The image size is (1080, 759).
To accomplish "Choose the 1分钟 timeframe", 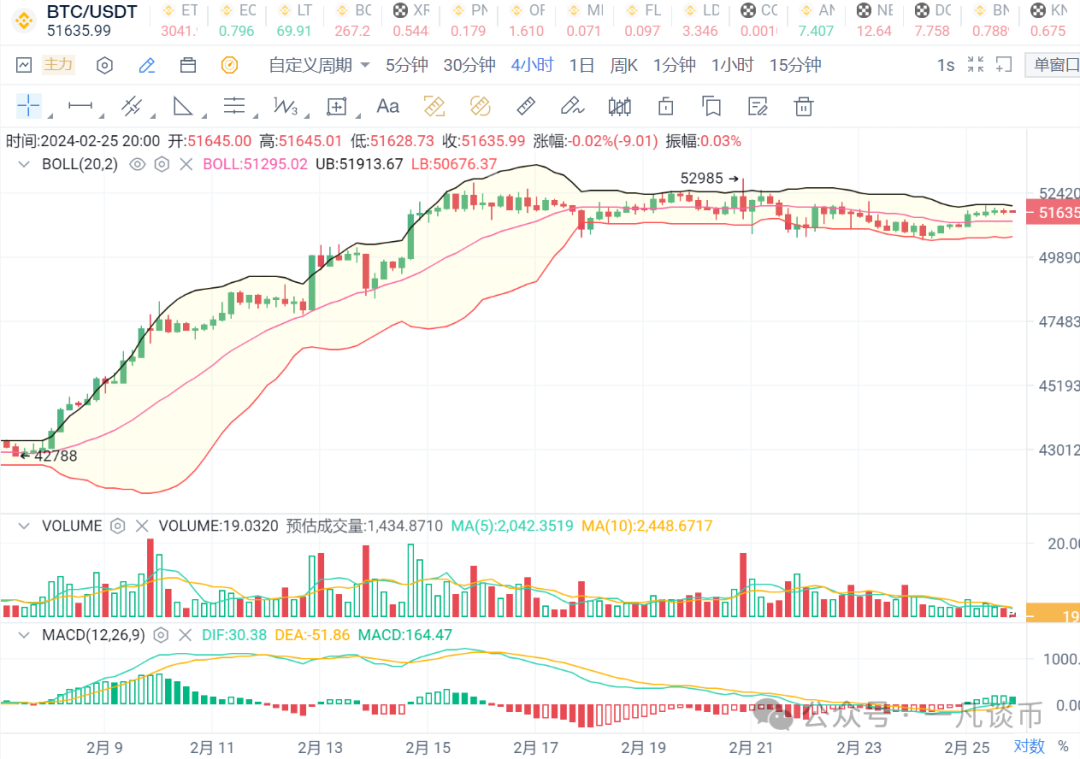I will 674,65.
